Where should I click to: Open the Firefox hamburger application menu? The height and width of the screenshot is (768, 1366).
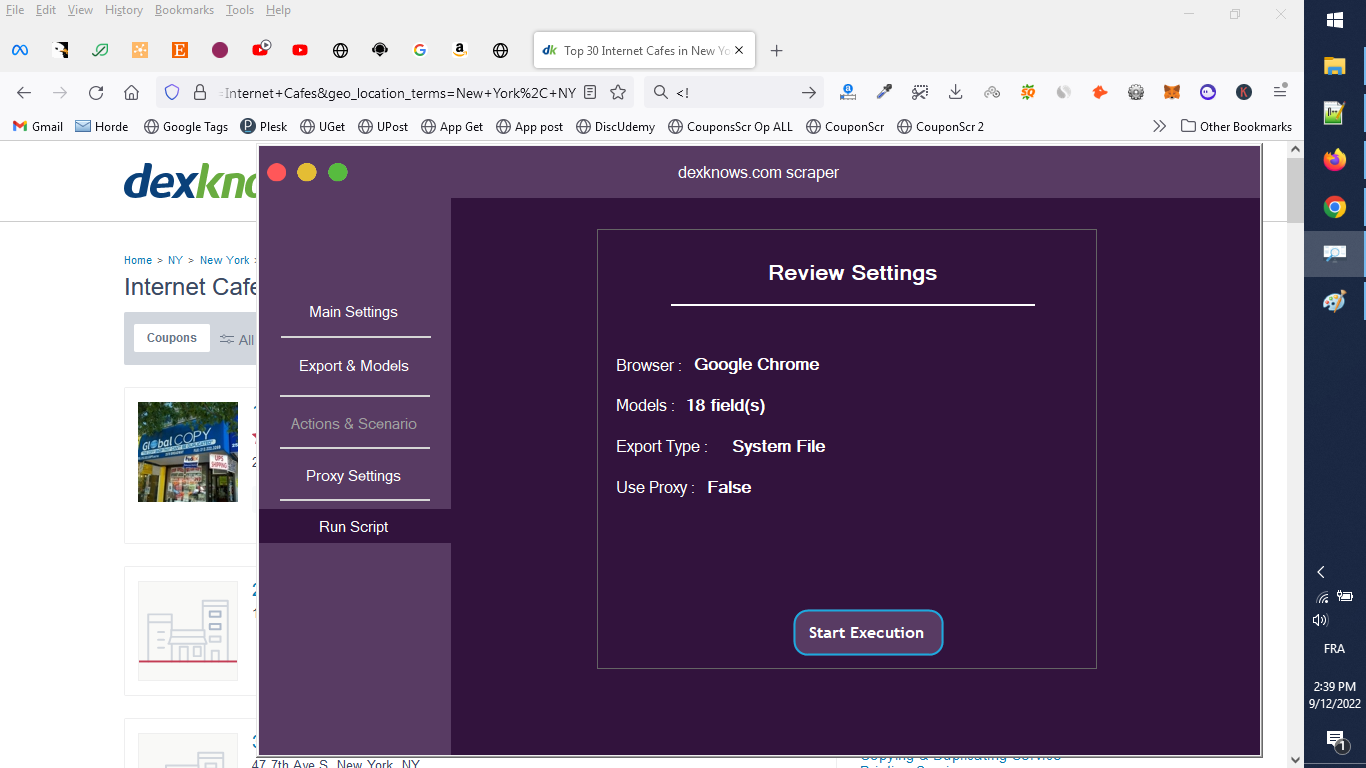[1280, 92]
